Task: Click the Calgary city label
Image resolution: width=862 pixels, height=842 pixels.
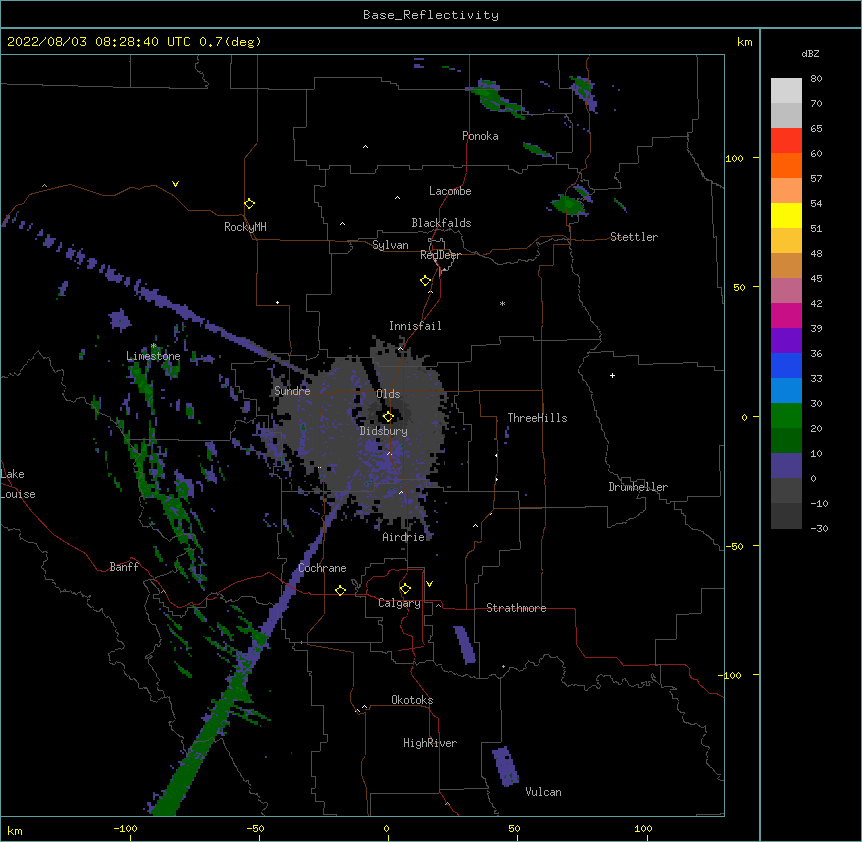Action: 399,603
